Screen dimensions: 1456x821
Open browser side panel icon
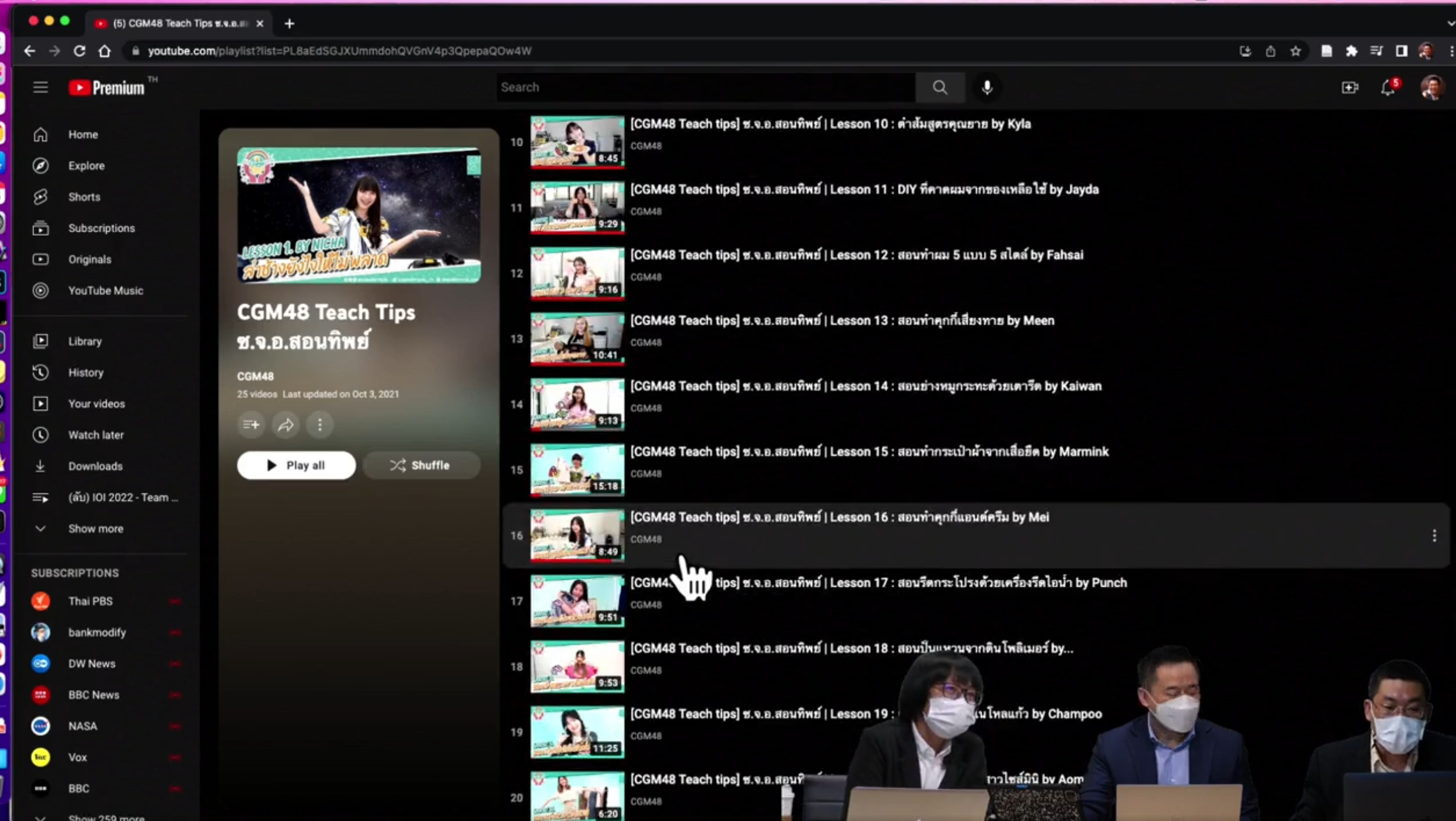pyautogui.click(x=1401, y=51)
